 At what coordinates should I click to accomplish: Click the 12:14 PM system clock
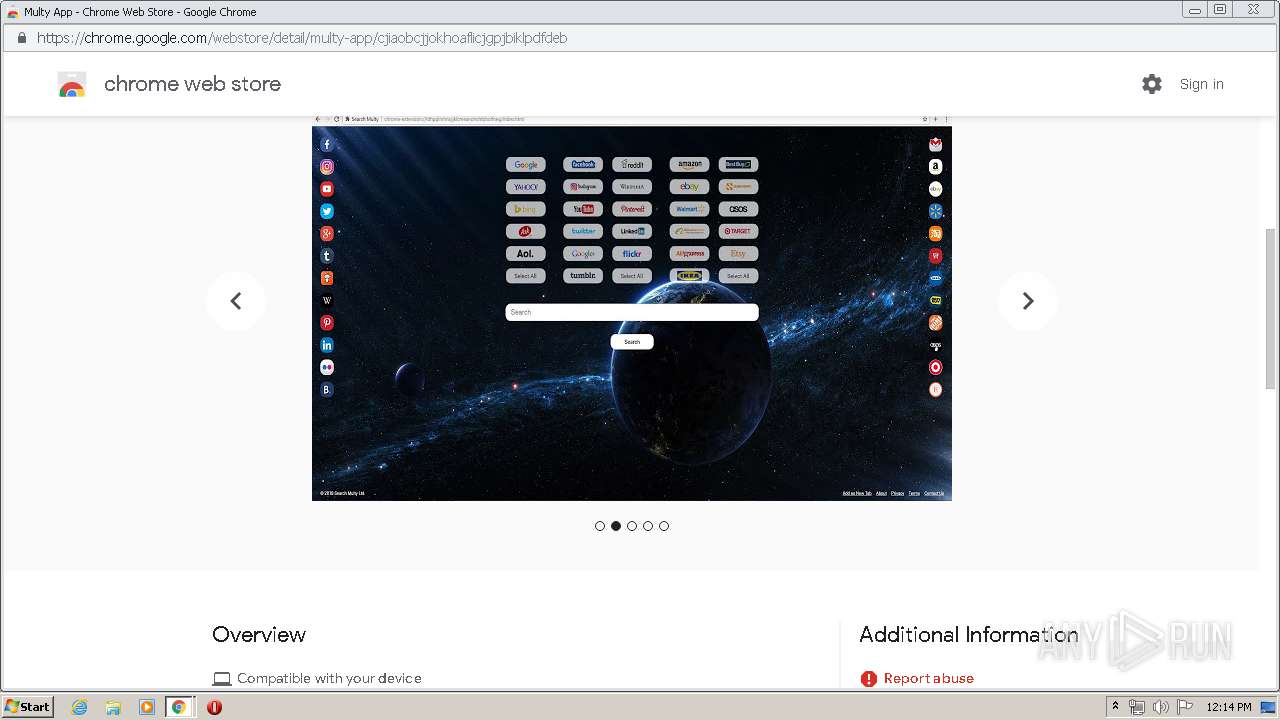(1228, 707)
